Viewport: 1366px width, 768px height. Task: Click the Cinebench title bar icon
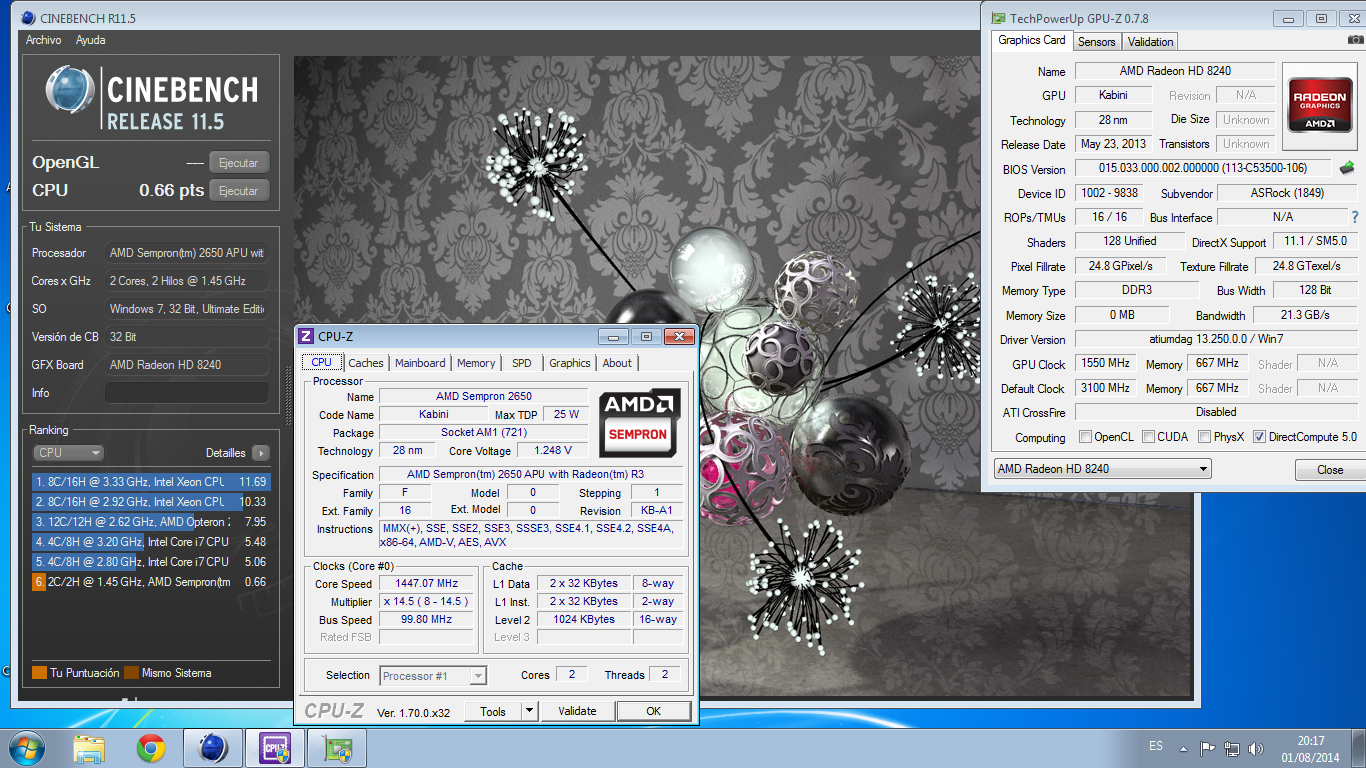click(x=27, y=17)
